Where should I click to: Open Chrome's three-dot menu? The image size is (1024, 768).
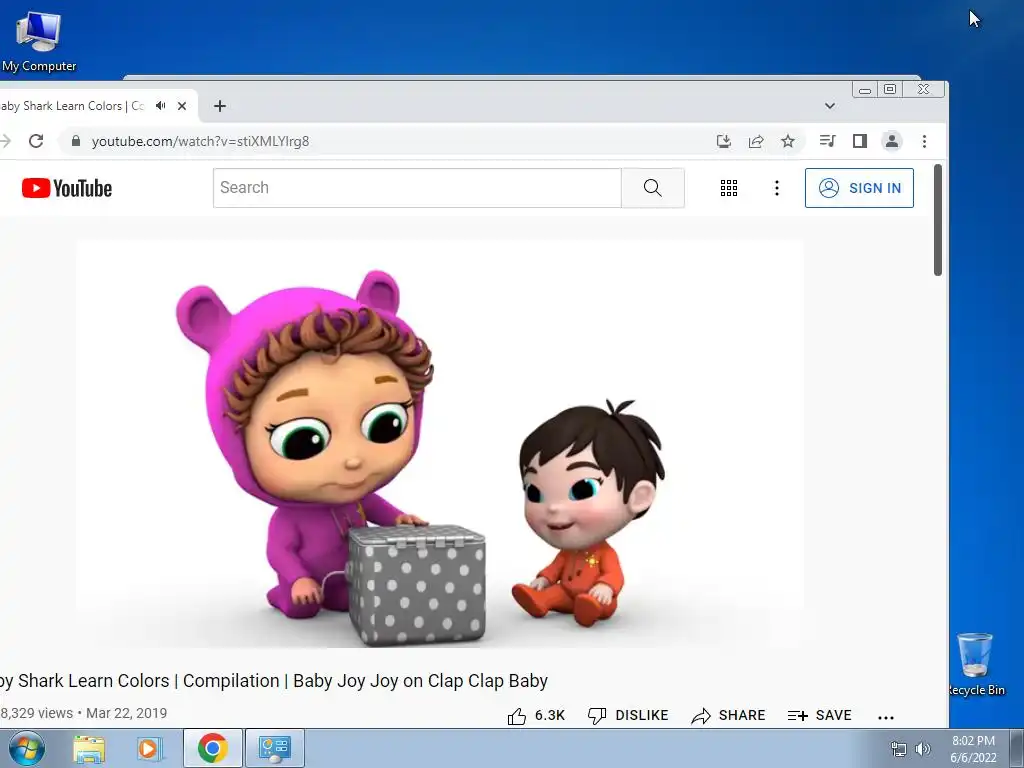[924, 141]
